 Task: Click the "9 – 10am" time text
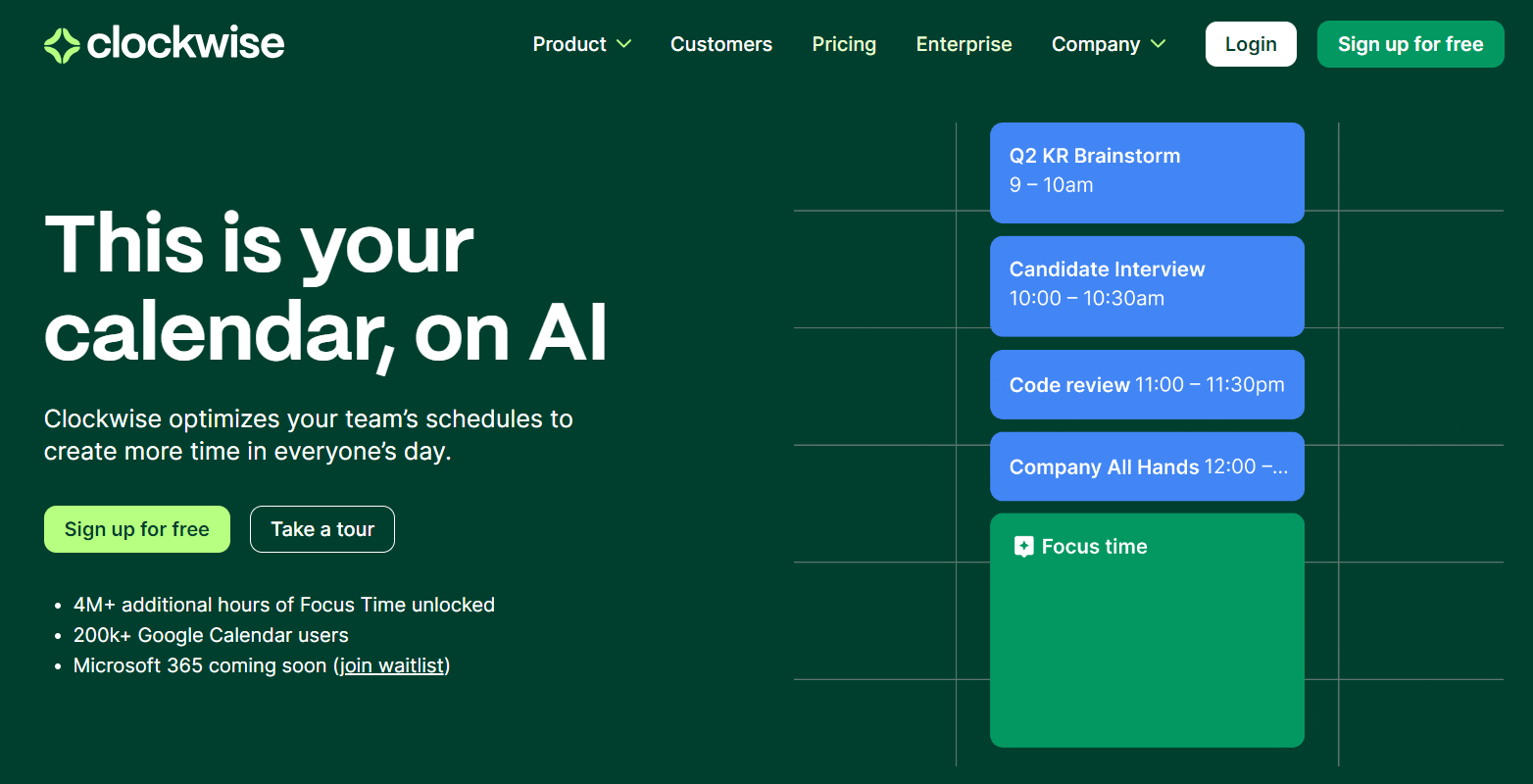[1051, 185]
